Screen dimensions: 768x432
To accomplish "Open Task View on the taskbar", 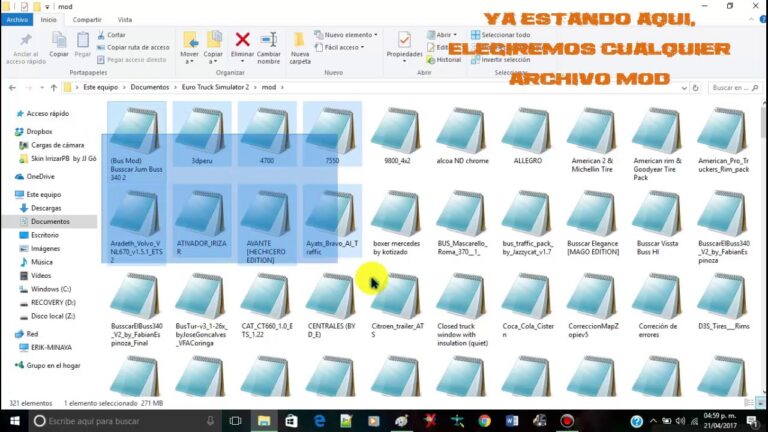I will tap(236, 421).
